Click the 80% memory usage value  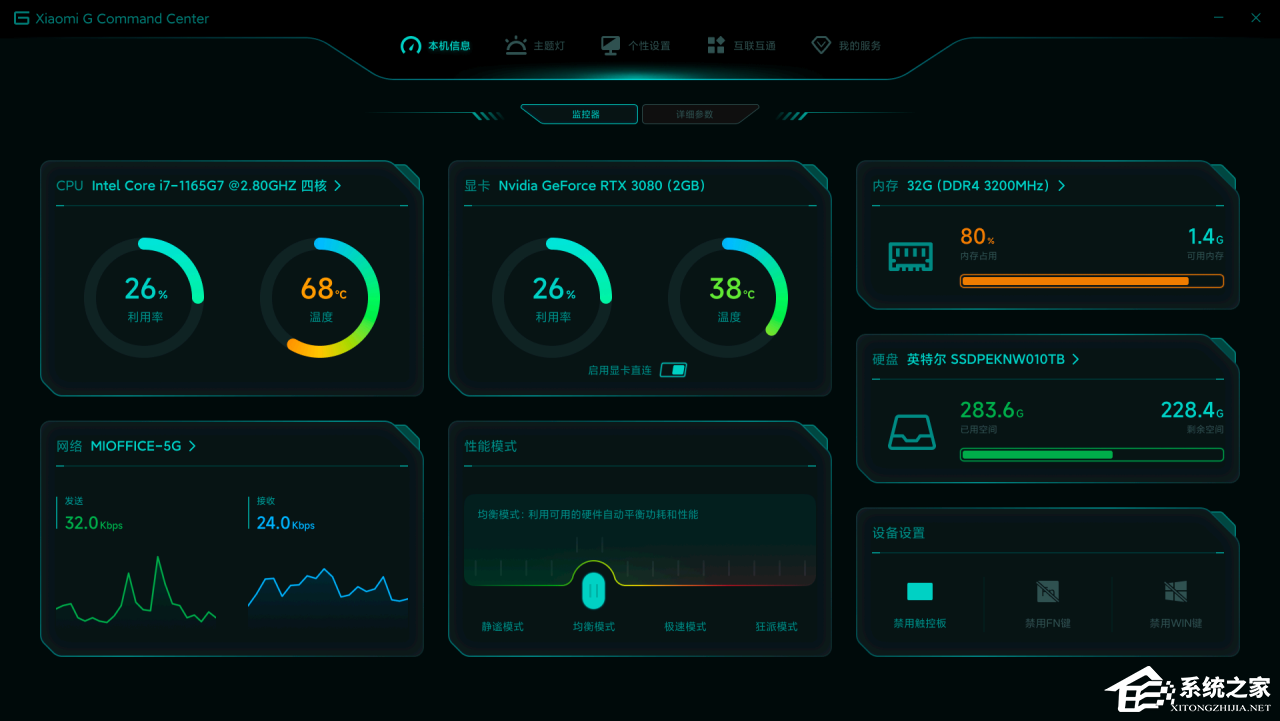point(977,237)
